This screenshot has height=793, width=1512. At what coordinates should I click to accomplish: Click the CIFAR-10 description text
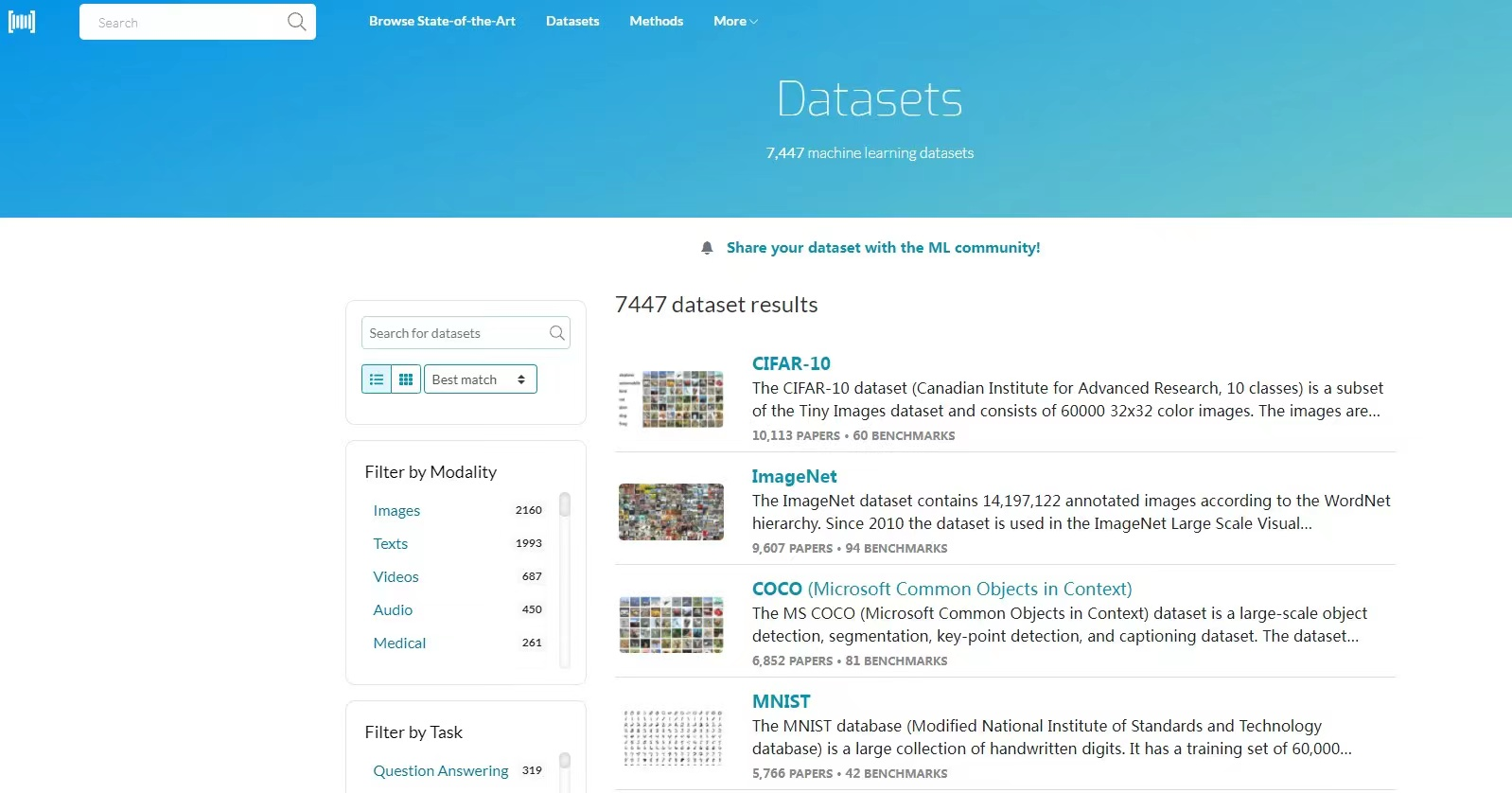tap(1067, 399)
